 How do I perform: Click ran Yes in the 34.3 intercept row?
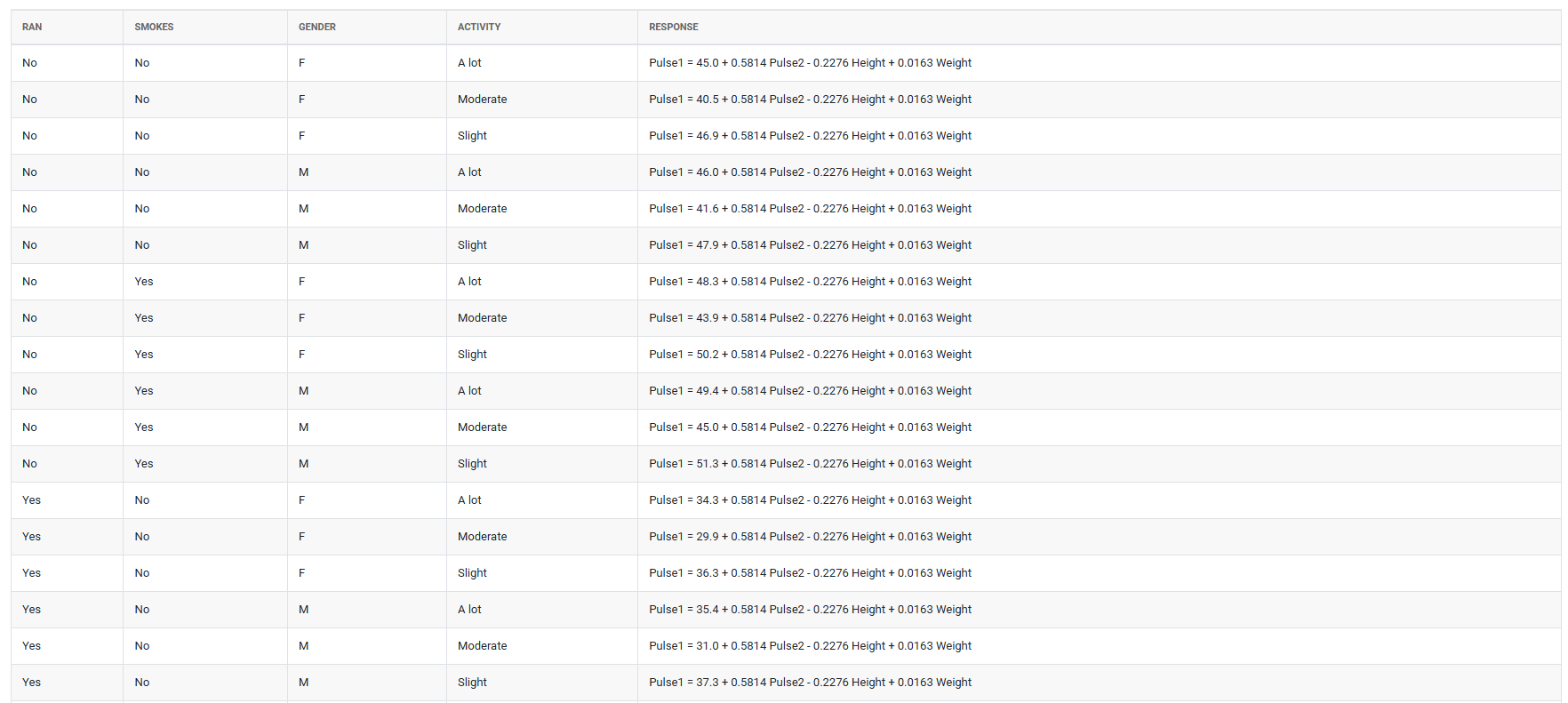31,500
